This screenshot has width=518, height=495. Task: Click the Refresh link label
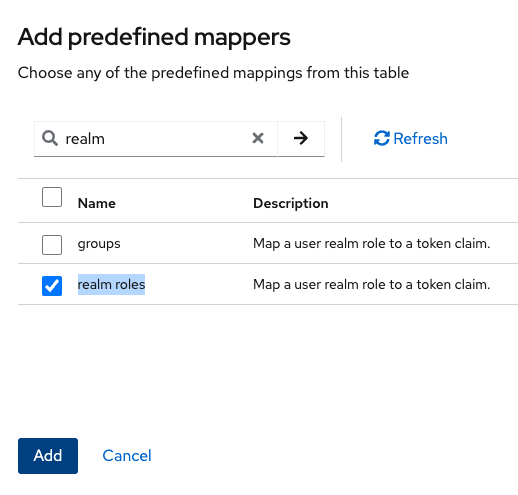(x=420, y=138)
